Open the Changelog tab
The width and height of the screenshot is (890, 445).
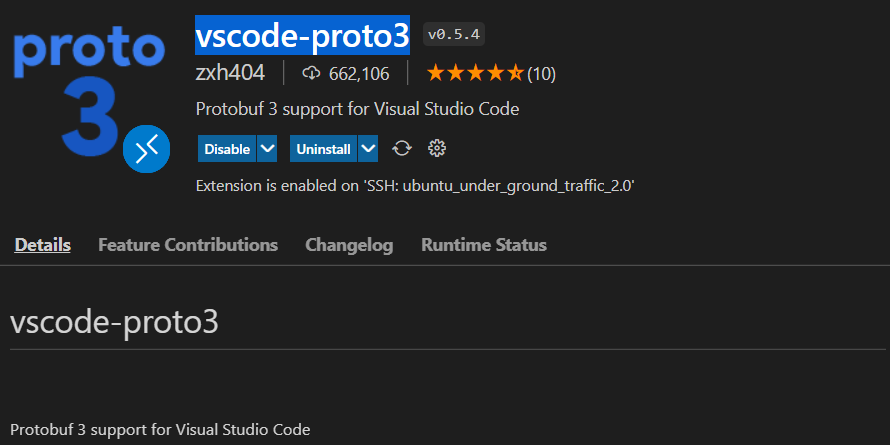pyautogui.click(x=349, y=245)
